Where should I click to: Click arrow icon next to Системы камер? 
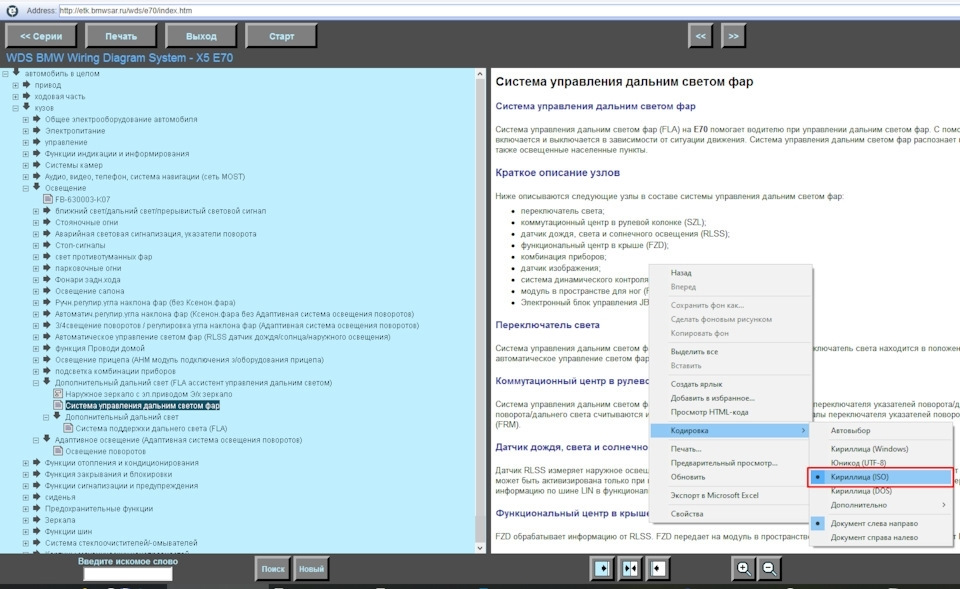click(37, 165)
